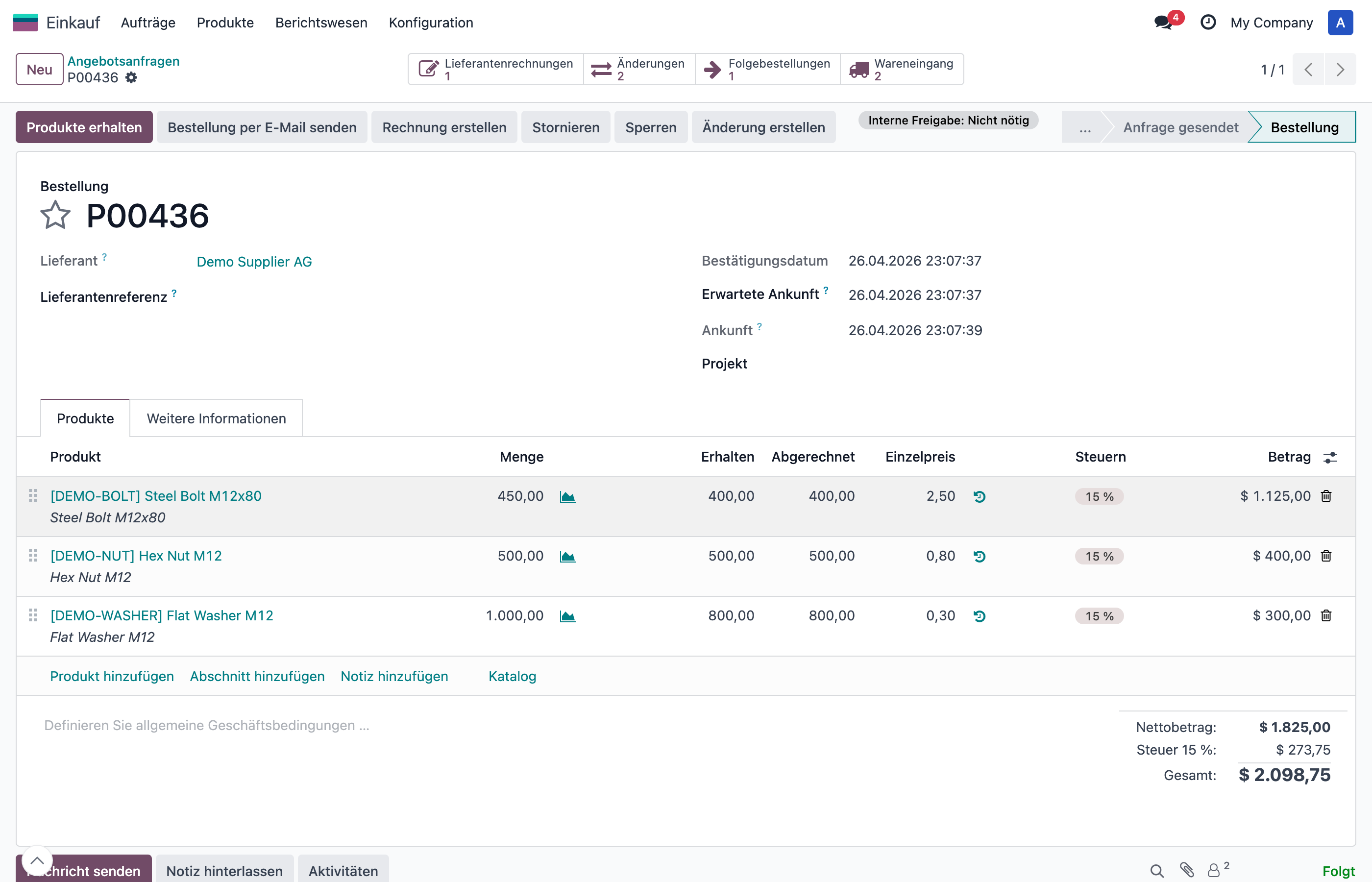This screenshot has height=882, width=1372.
Task: Open the Wareneingang smart button
Action: tap(902, 69)
